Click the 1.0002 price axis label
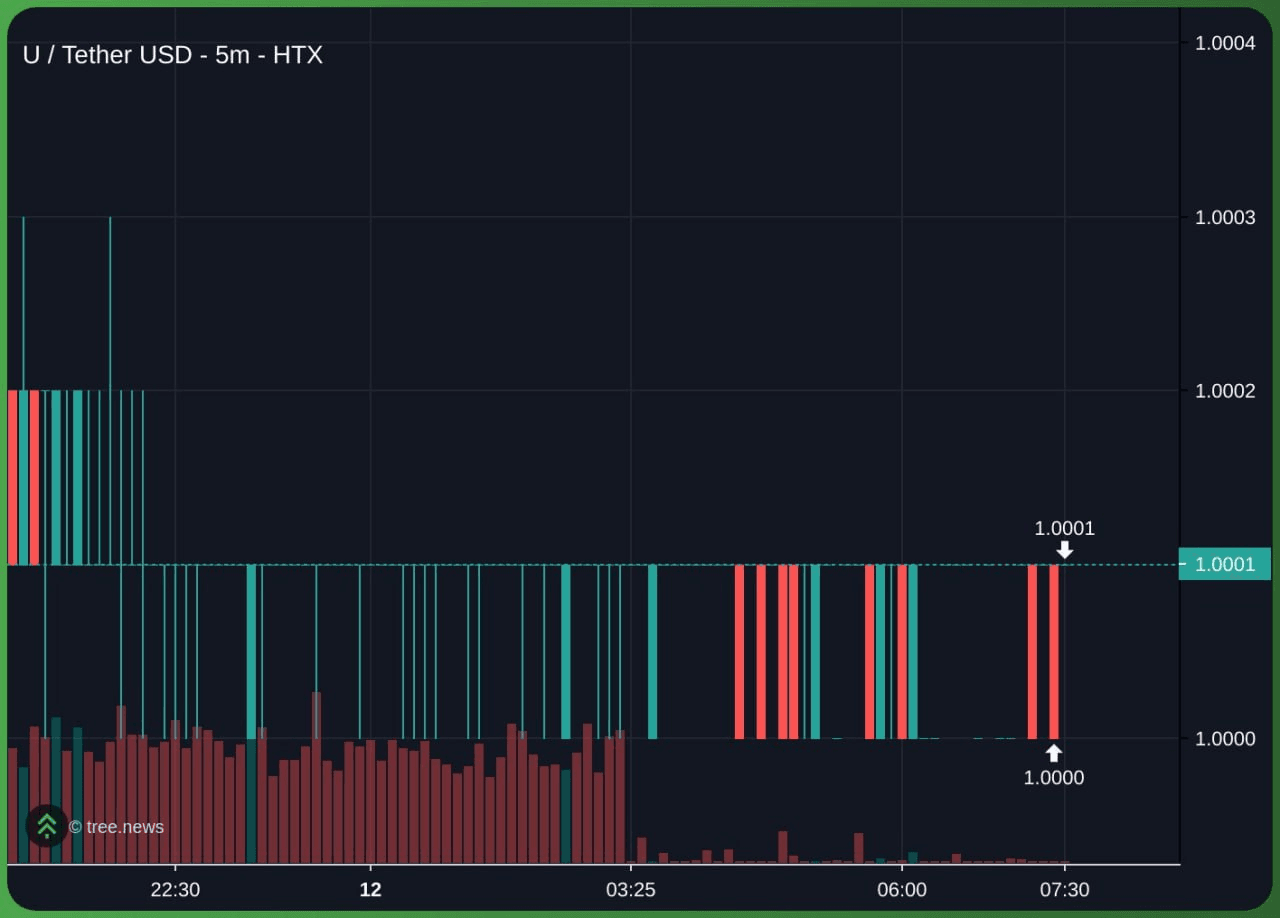Viewport: 1280px width, 918px height. coord(1225,391)
